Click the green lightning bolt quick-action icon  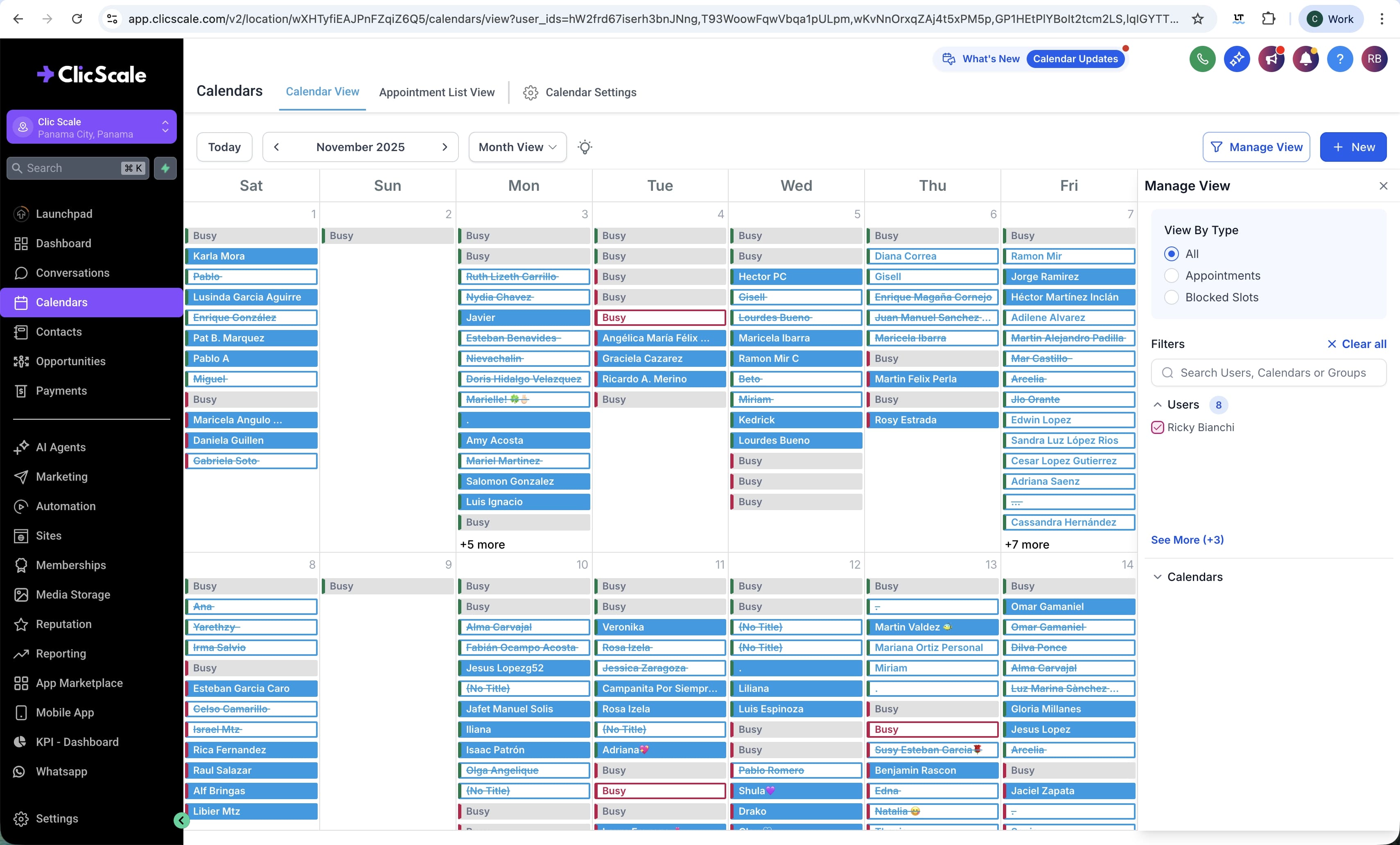(x=165, y=168)
